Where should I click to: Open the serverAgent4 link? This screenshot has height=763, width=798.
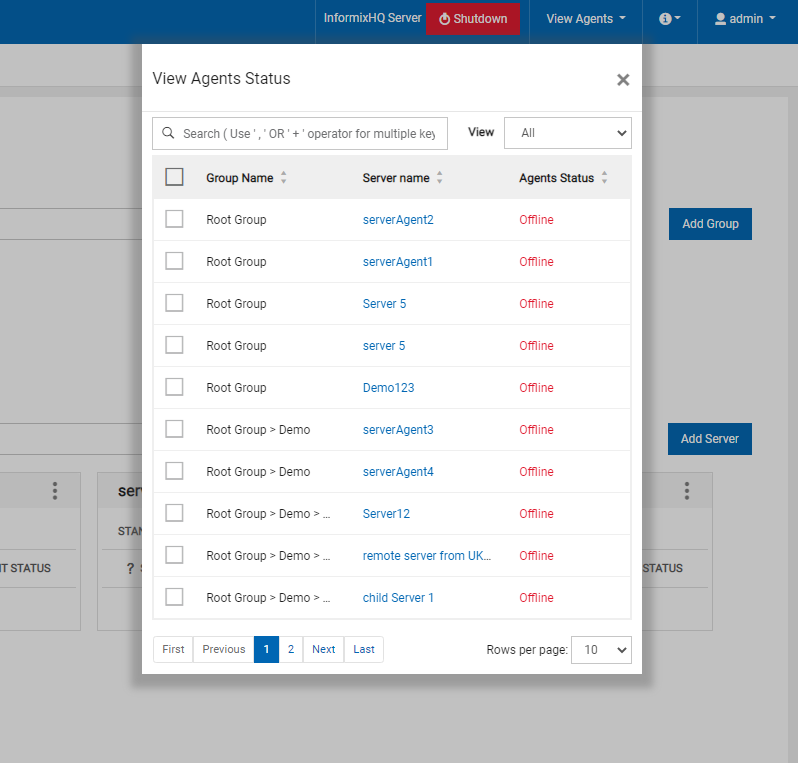click(398, 472)
